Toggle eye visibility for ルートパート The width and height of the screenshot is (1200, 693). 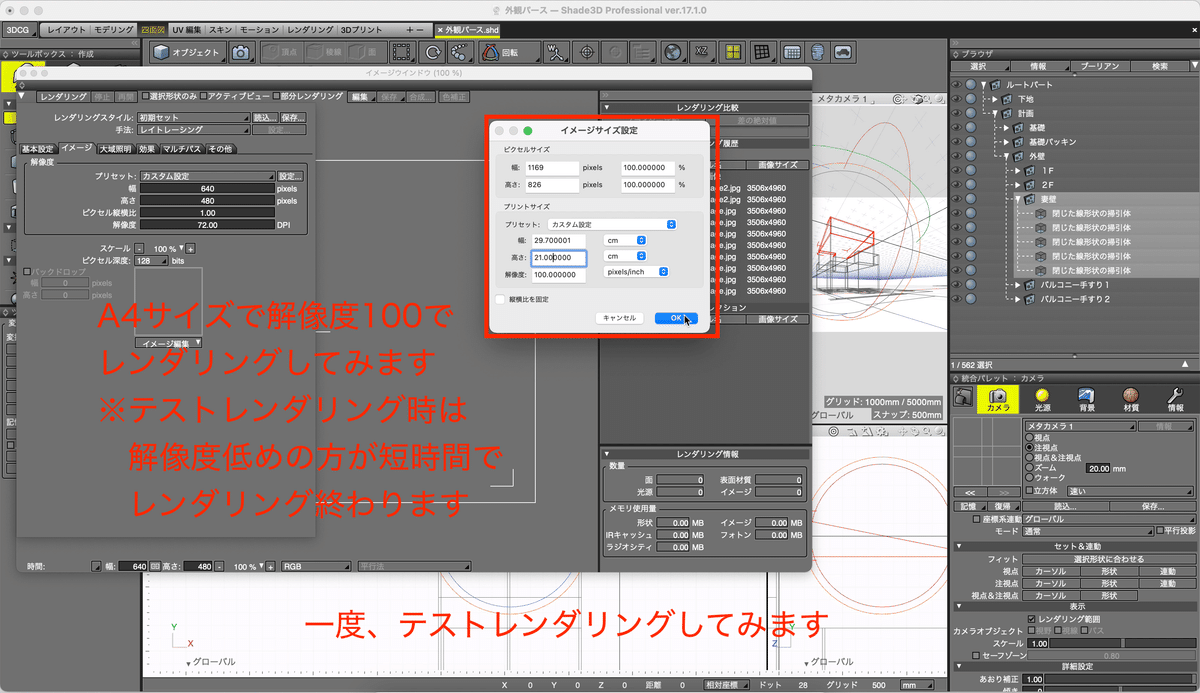(957, 85)
